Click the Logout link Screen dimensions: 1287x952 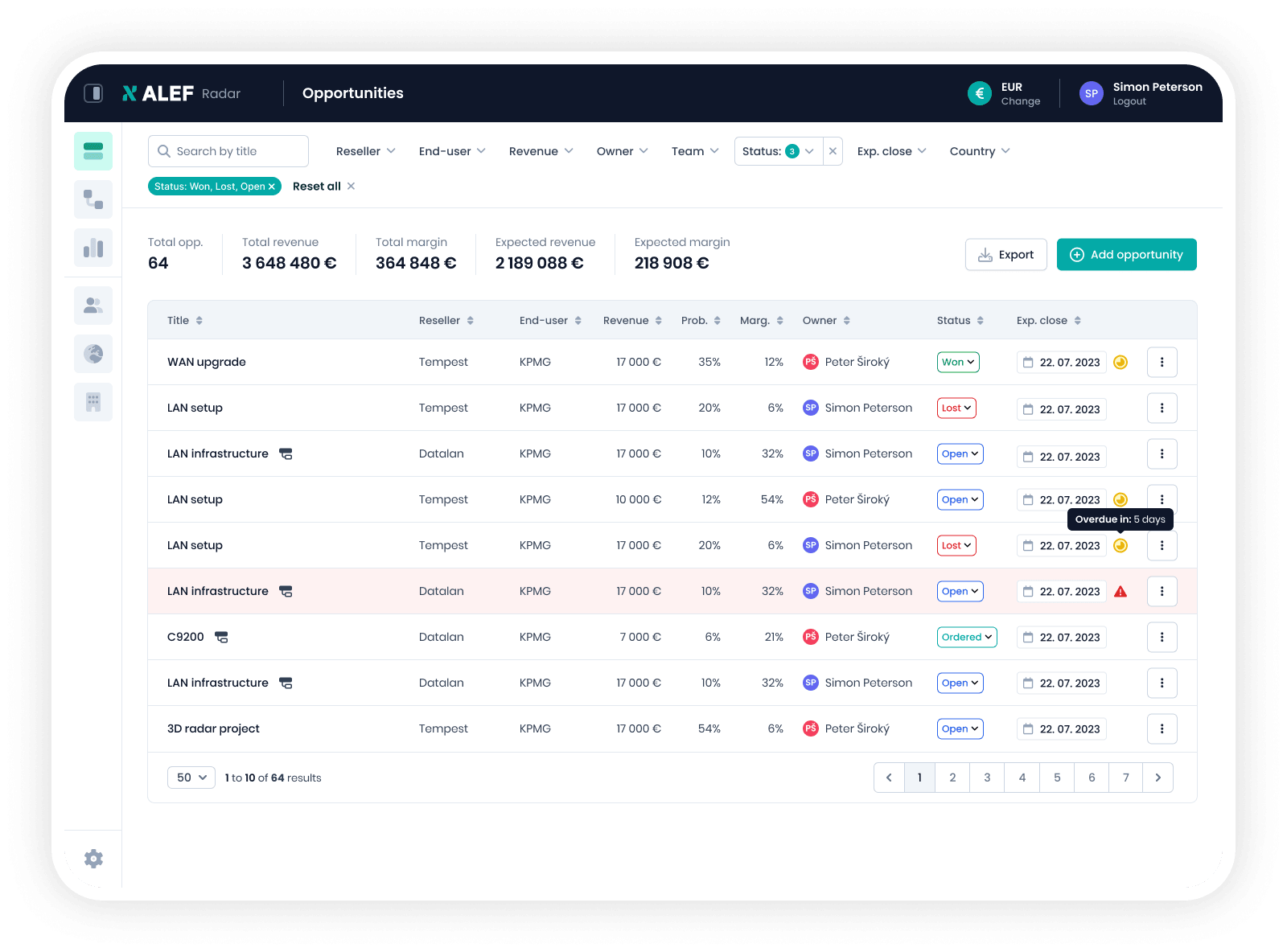(x=1129, y=101)
